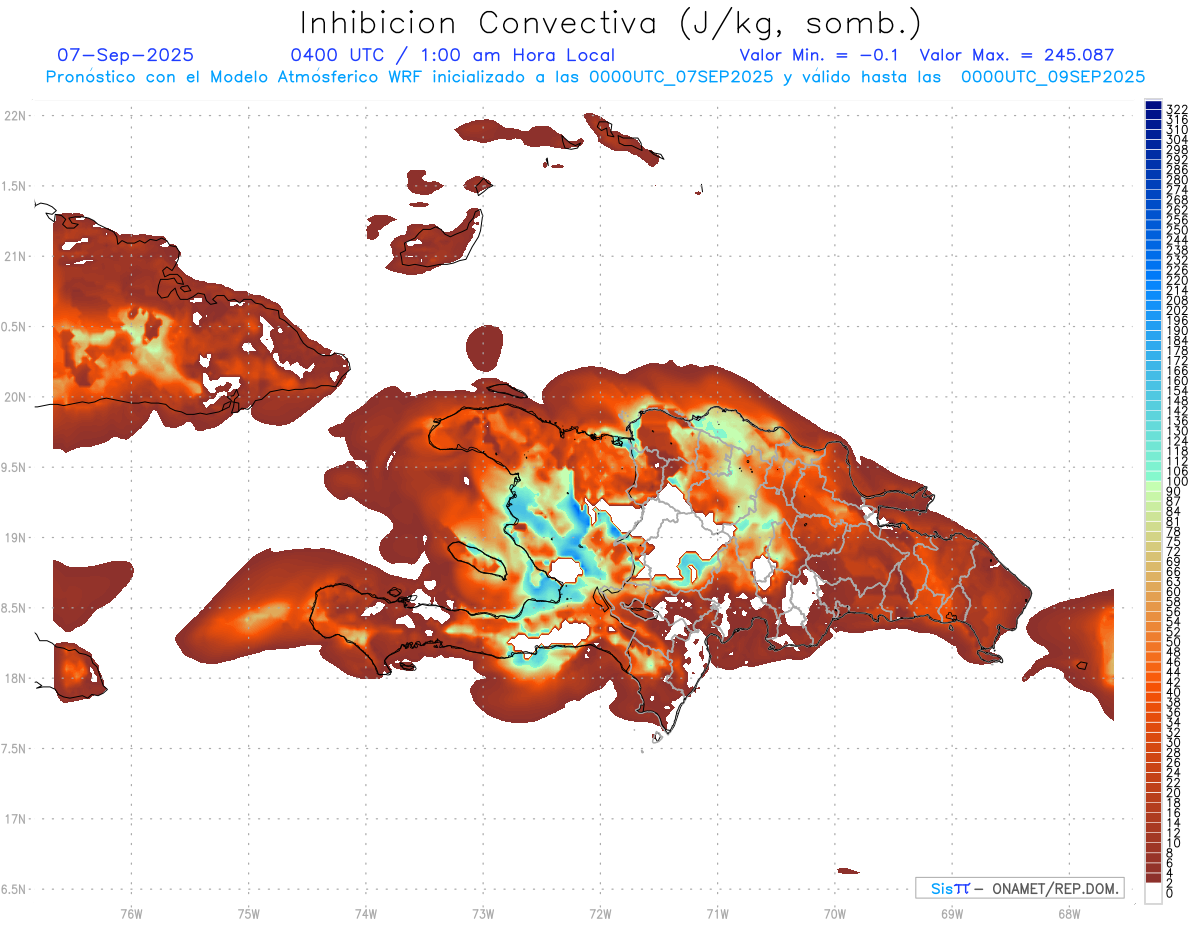
Task: Click the '0' value below the color scale
Action: pos(1170,892)
